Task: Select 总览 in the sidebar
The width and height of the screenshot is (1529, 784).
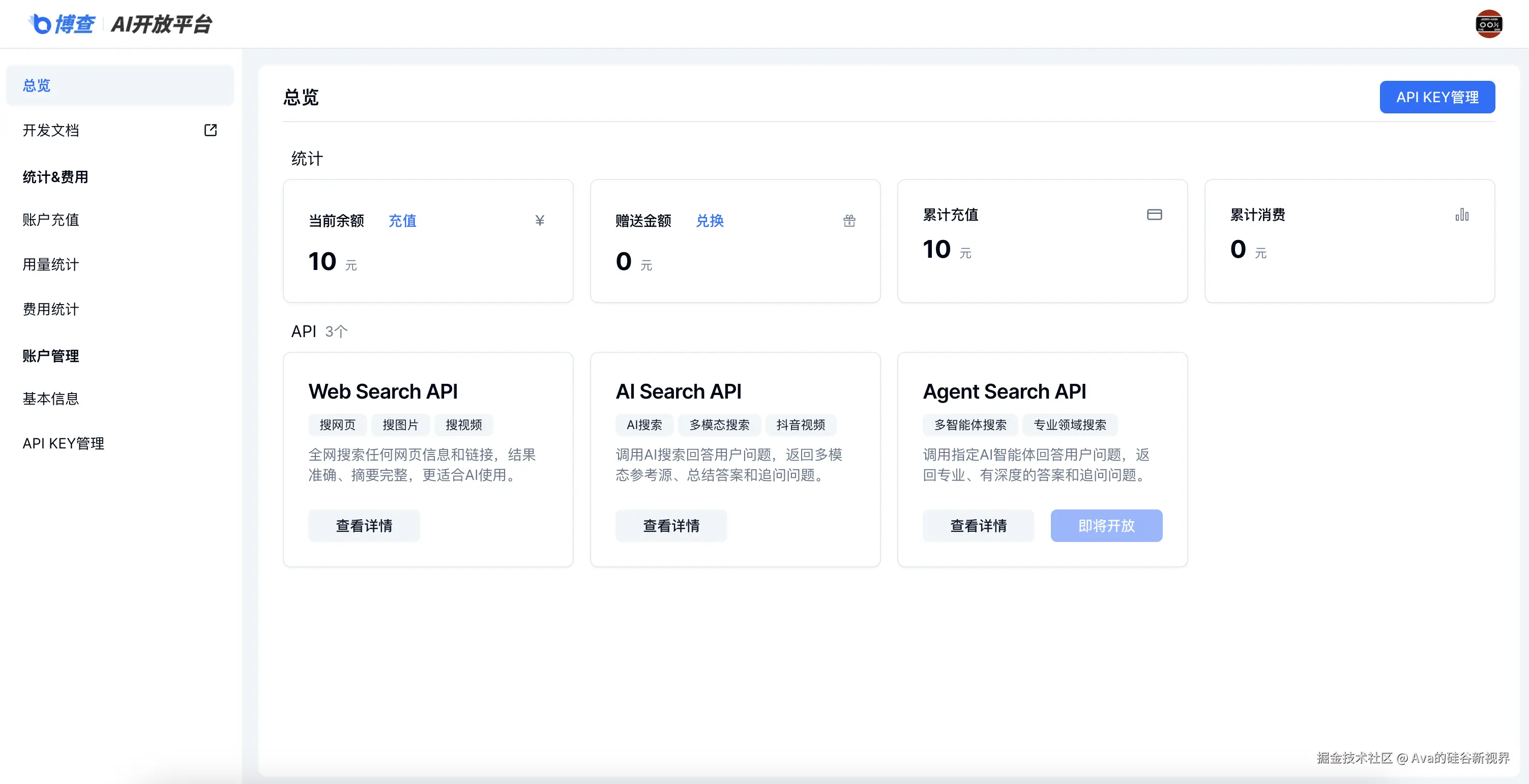Action: pos(37,85)
